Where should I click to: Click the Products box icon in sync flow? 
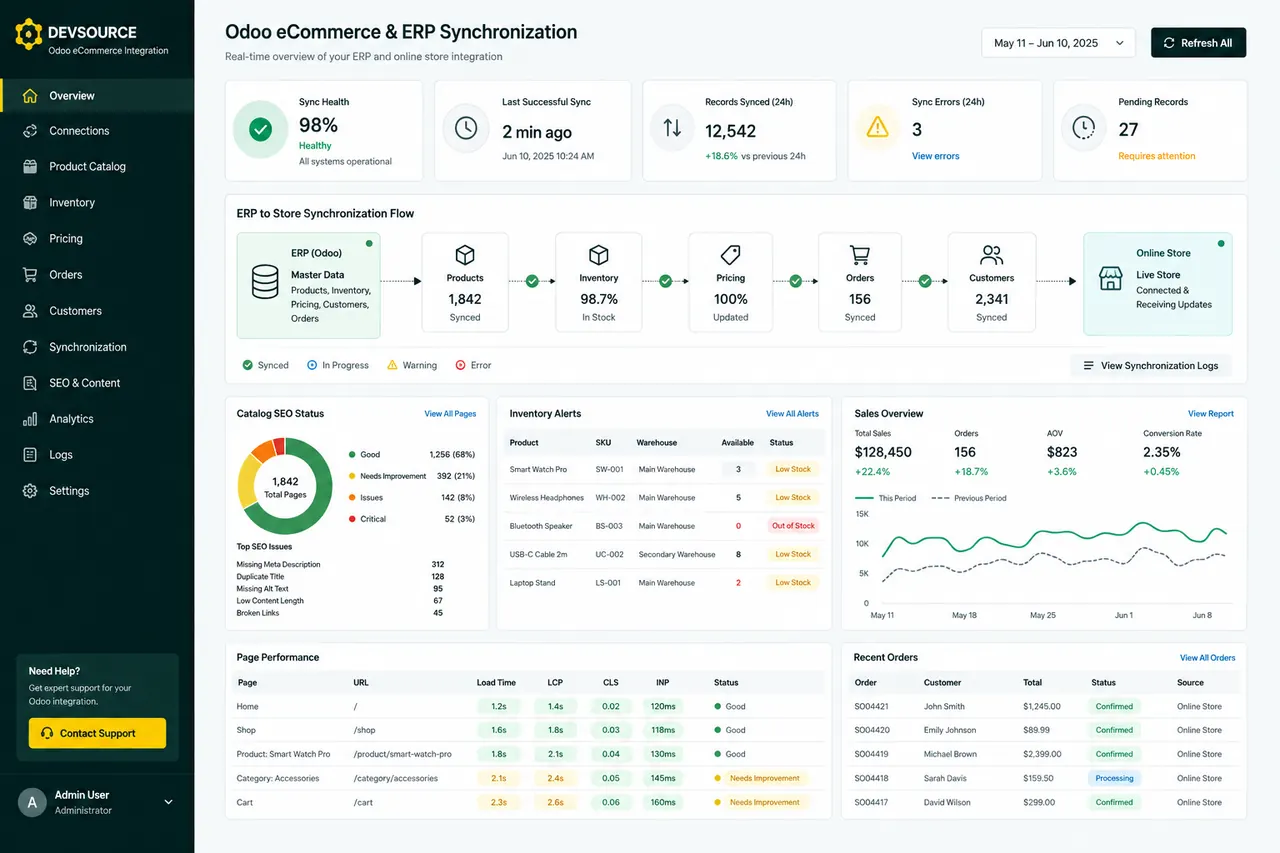(465, 255)
